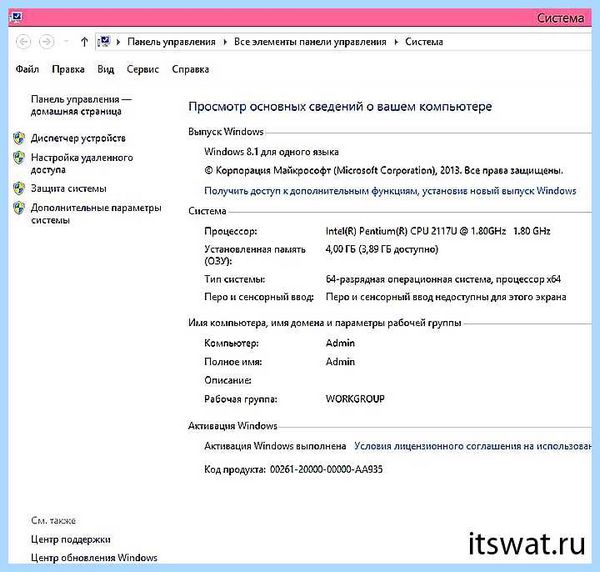Open Настройка удаленного доступа
Screen dimensions: 600x572
click(82, 163)
